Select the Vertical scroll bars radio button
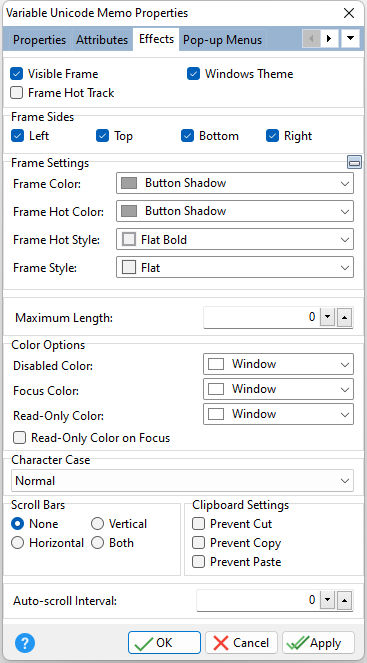This screenshot has height=663, width=367. [97, 524]
